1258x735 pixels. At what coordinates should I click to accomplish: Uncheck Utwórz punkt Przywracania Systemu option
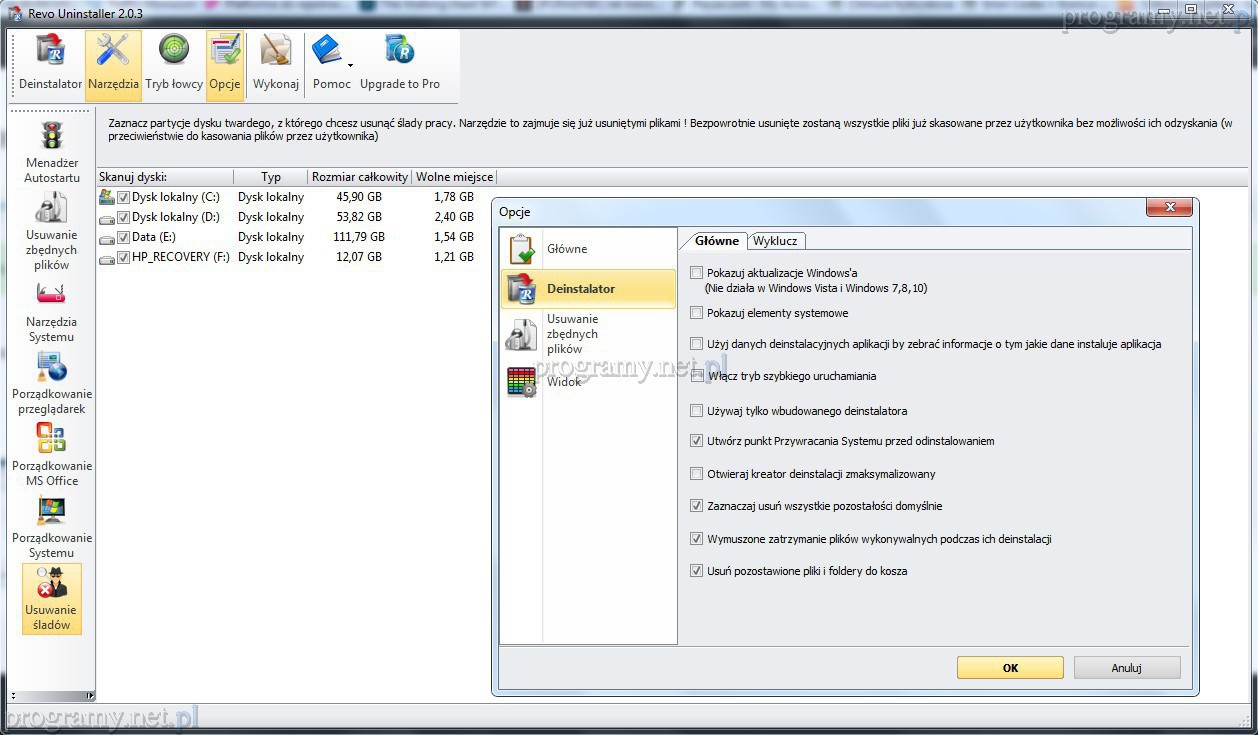point(697,441)
